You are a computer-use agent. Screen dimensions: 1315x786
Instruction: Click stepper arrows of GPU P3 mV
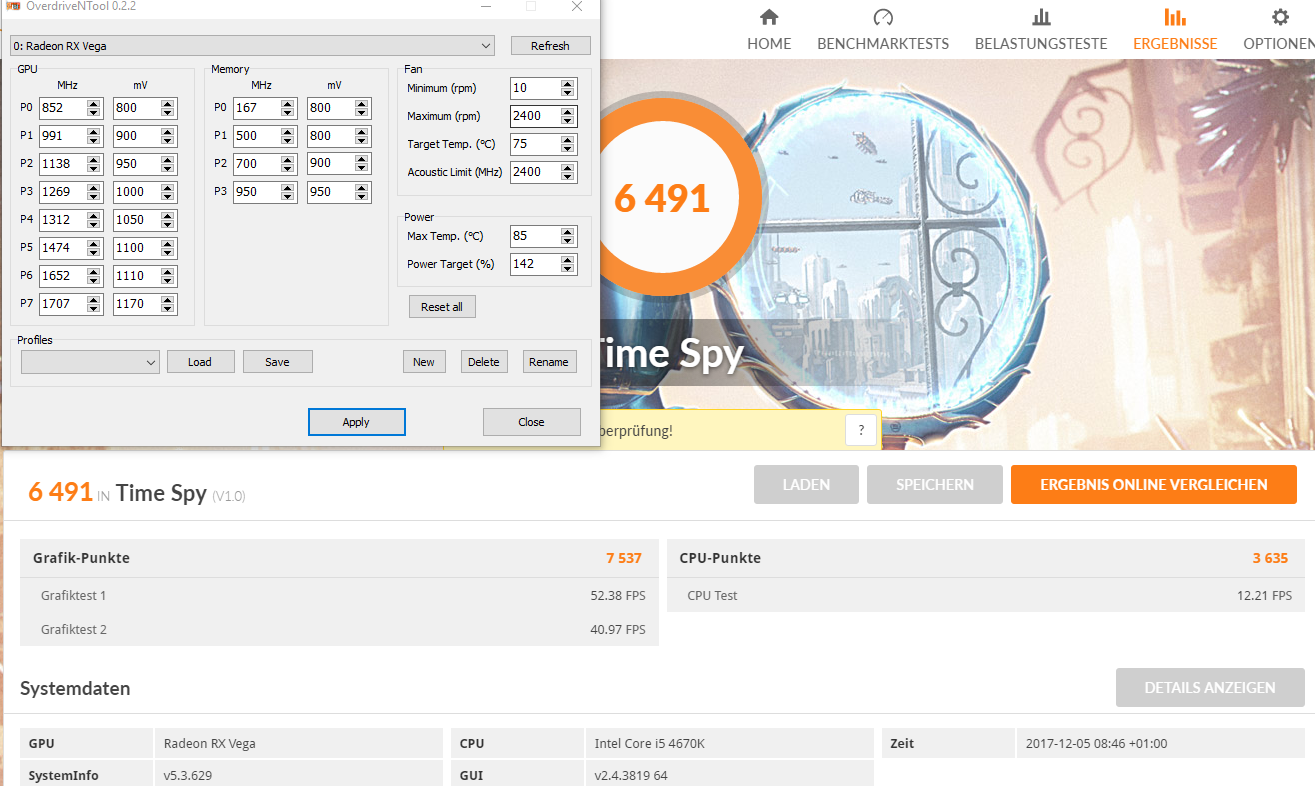coord(168,192)
